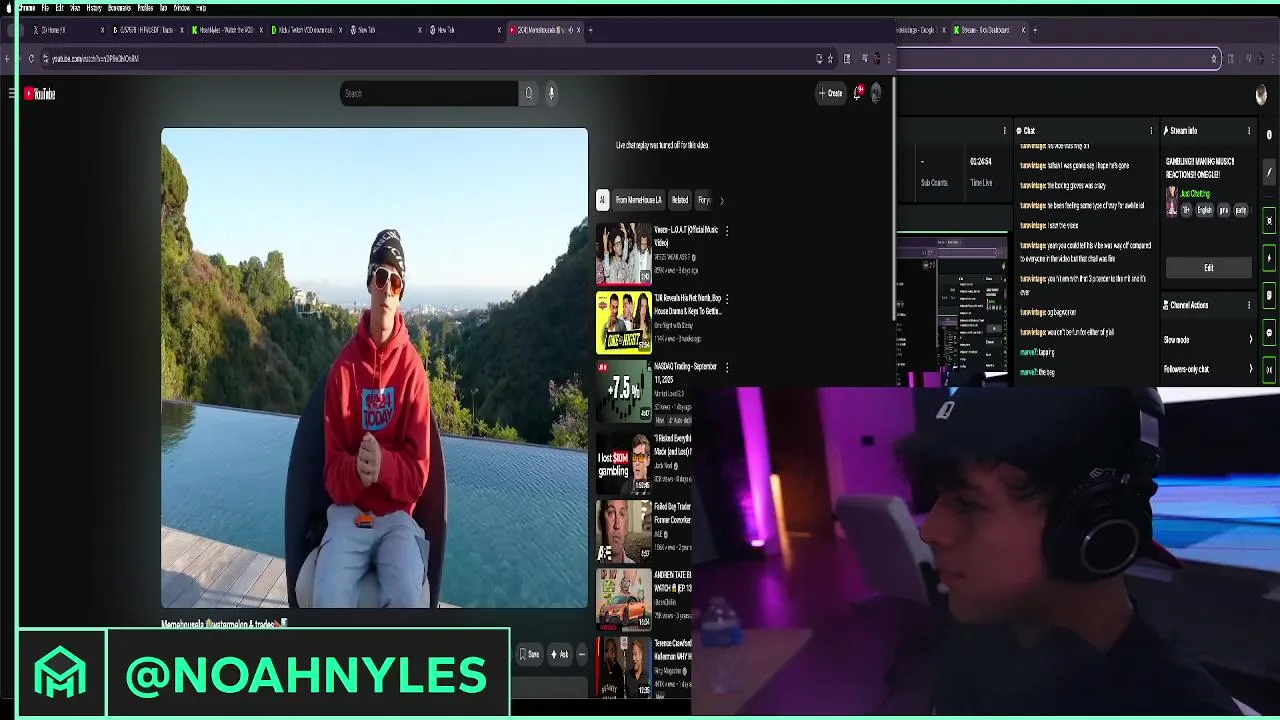
Task: Open options for the NASDAQ Trading video
Action: tap(726, 367)
